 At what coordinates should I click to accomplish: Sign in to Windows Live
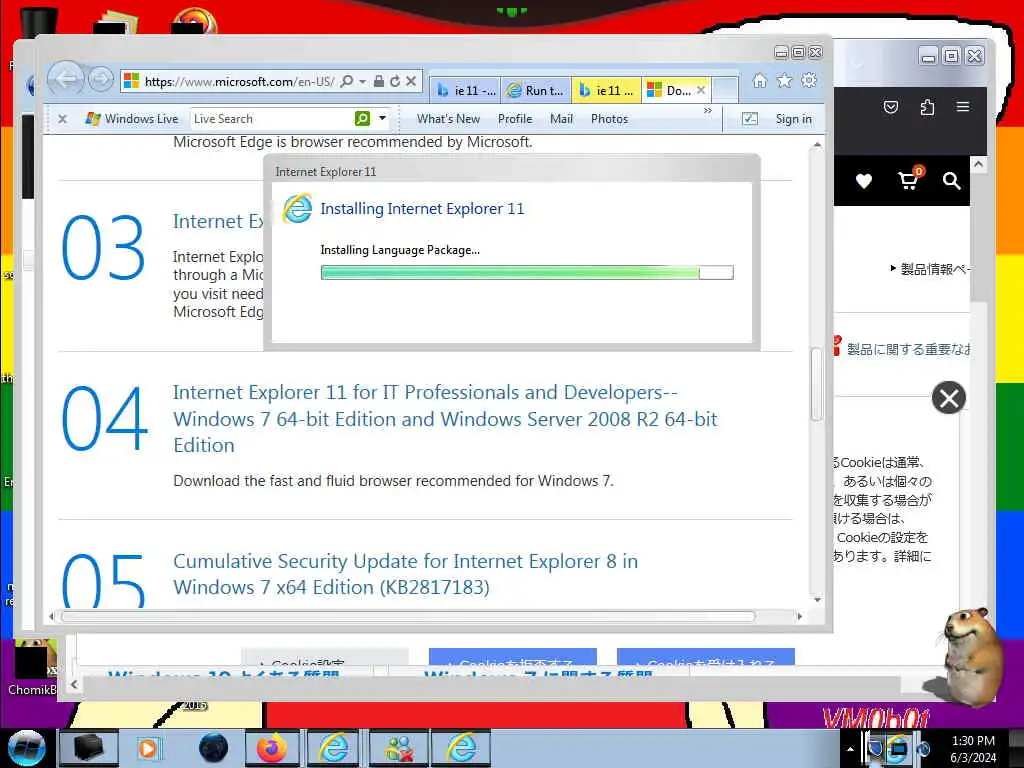[793, 119]
